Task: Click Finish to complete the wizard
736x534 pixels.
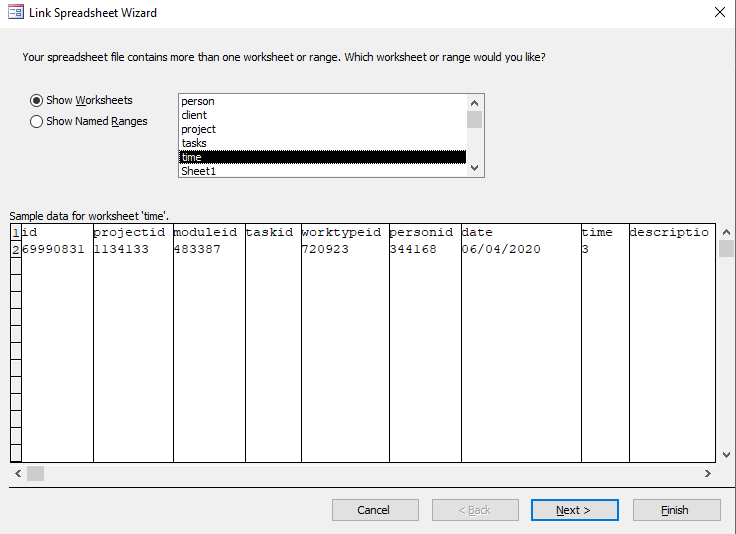Action: [676, 510]
